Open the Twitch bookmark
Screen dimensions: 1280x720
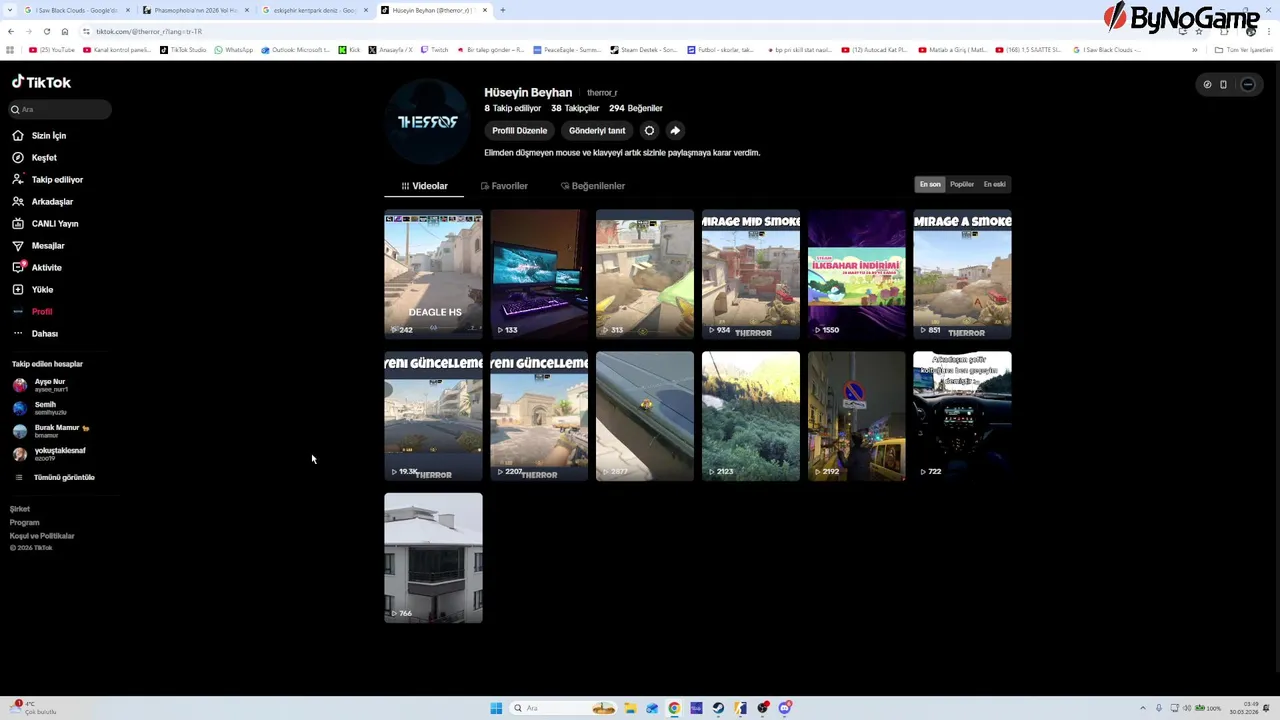[x=435, y=49]
